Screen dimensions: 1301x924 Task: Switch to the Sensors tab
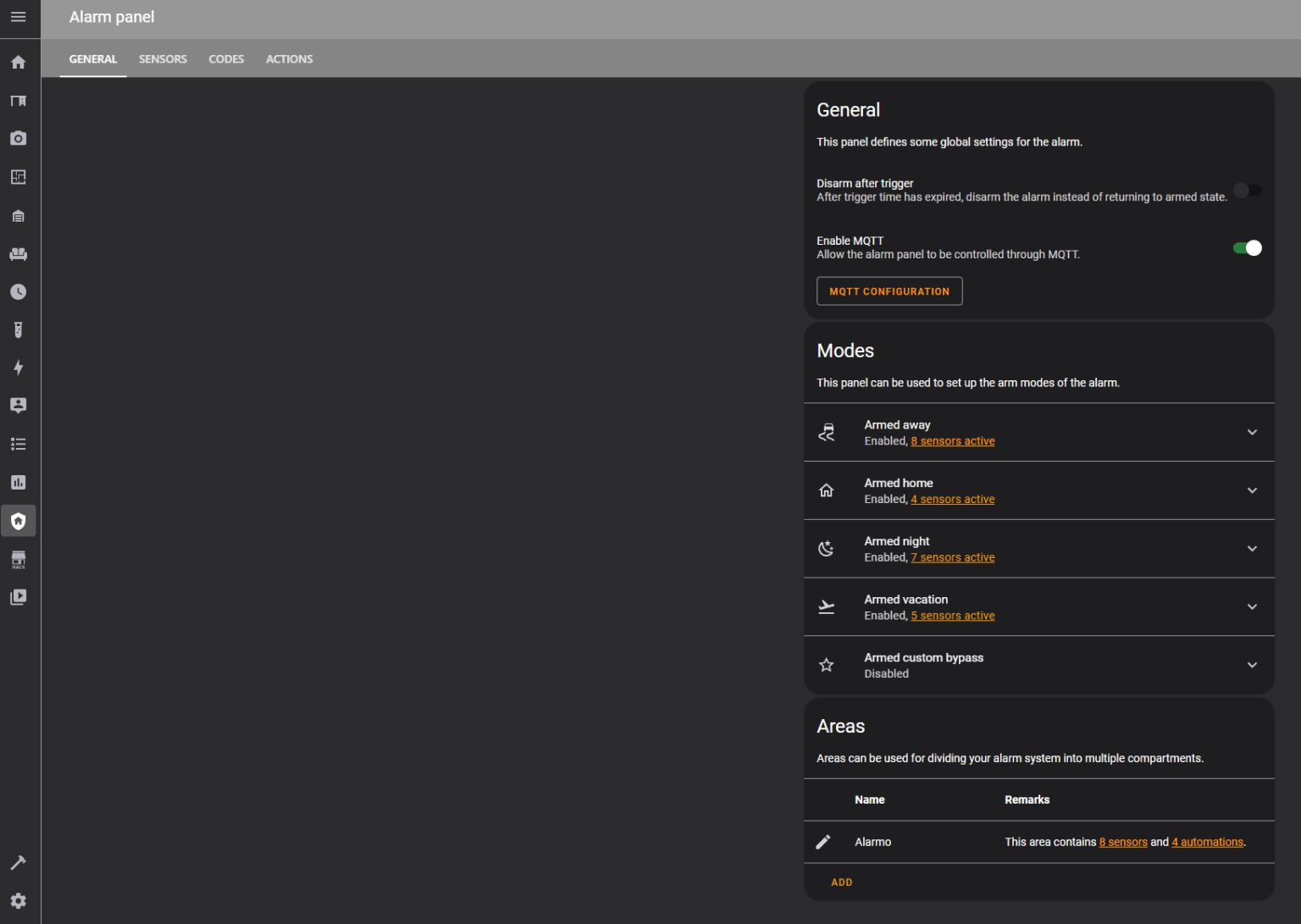163,59
